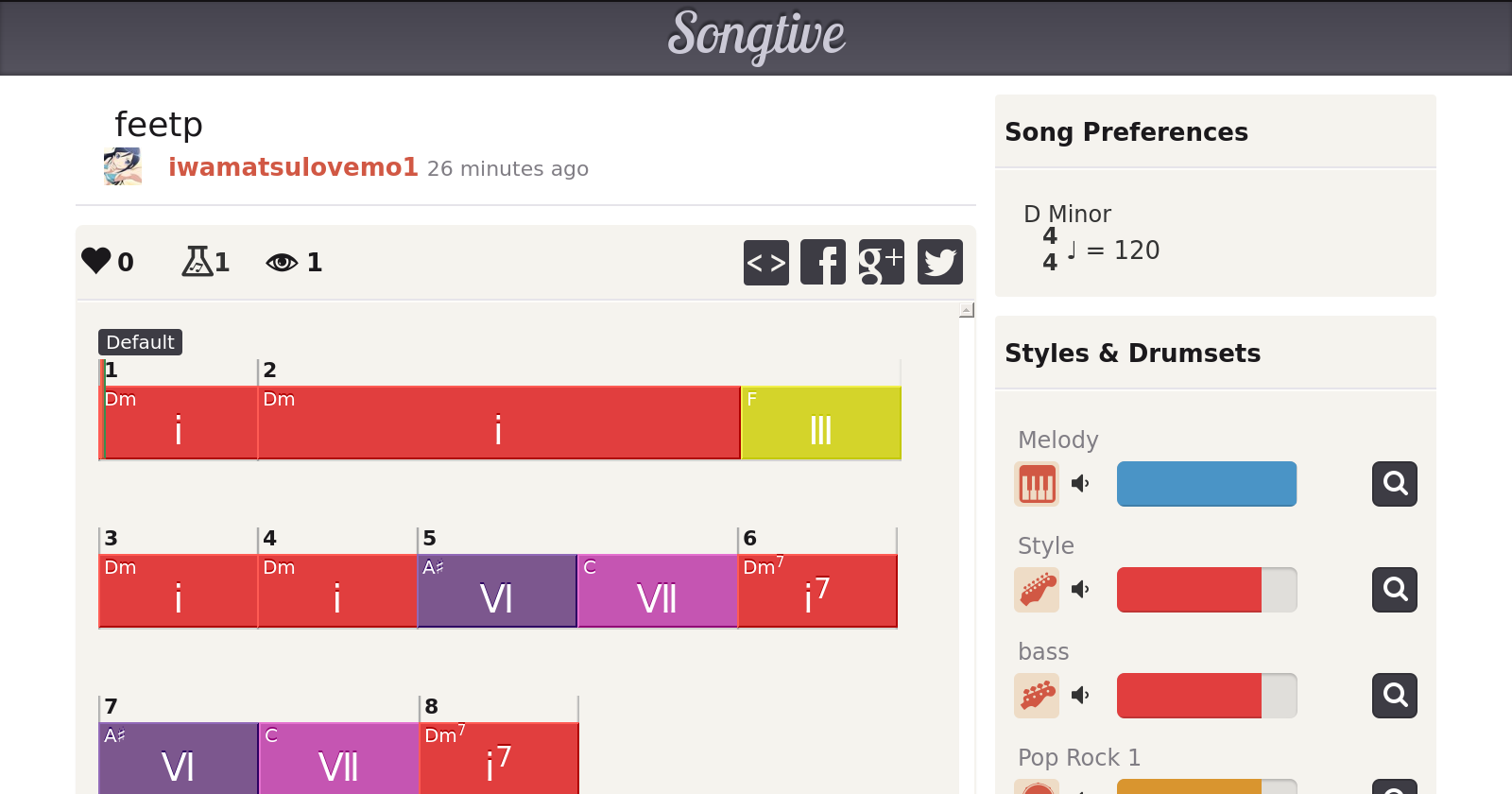Open the iwamatsulovemo1 user profile link
The width and height of the screenshot is (1512, 794).
(x=293, y=167)
